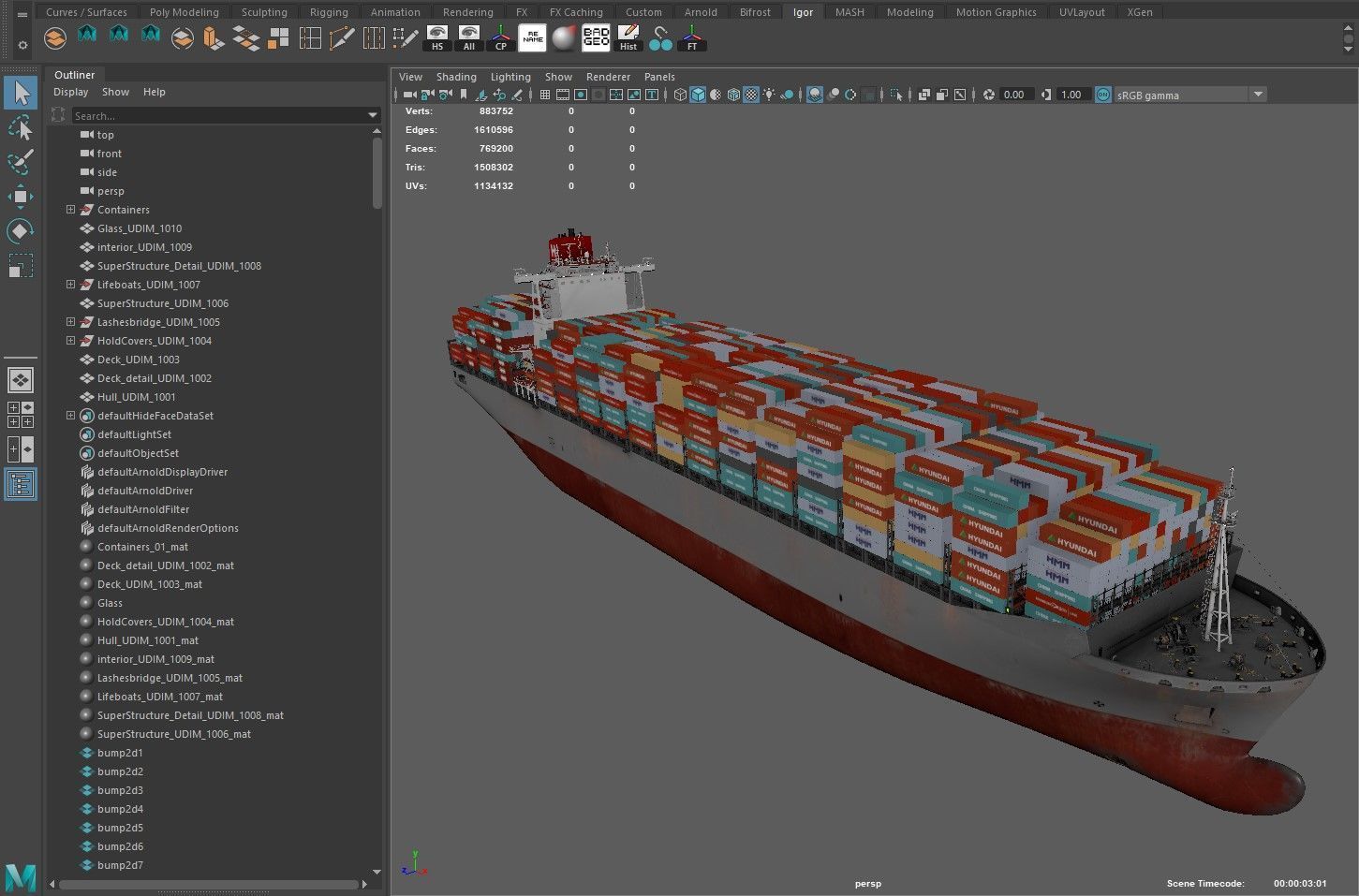This screenshot has height=896, width=1359.
Task: Choose the Paint Selection tool
Action: [x=21, y=161]
